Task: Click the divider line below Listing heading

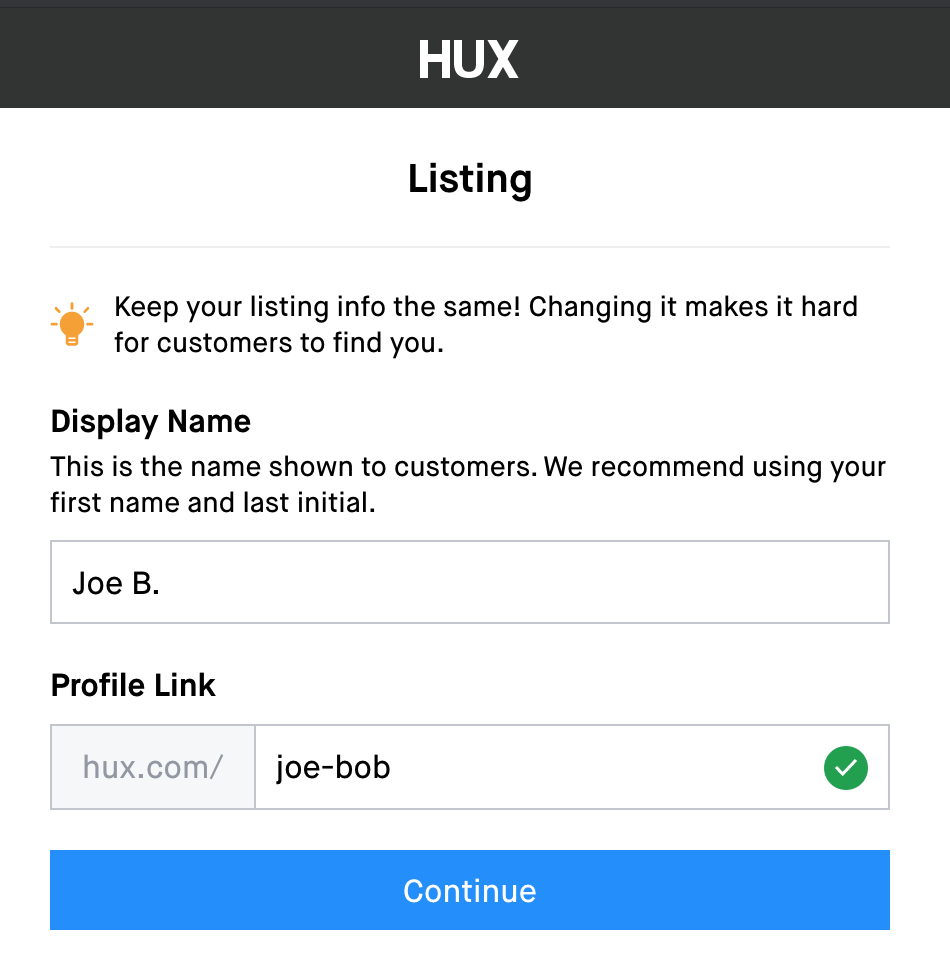Action: 470,247
